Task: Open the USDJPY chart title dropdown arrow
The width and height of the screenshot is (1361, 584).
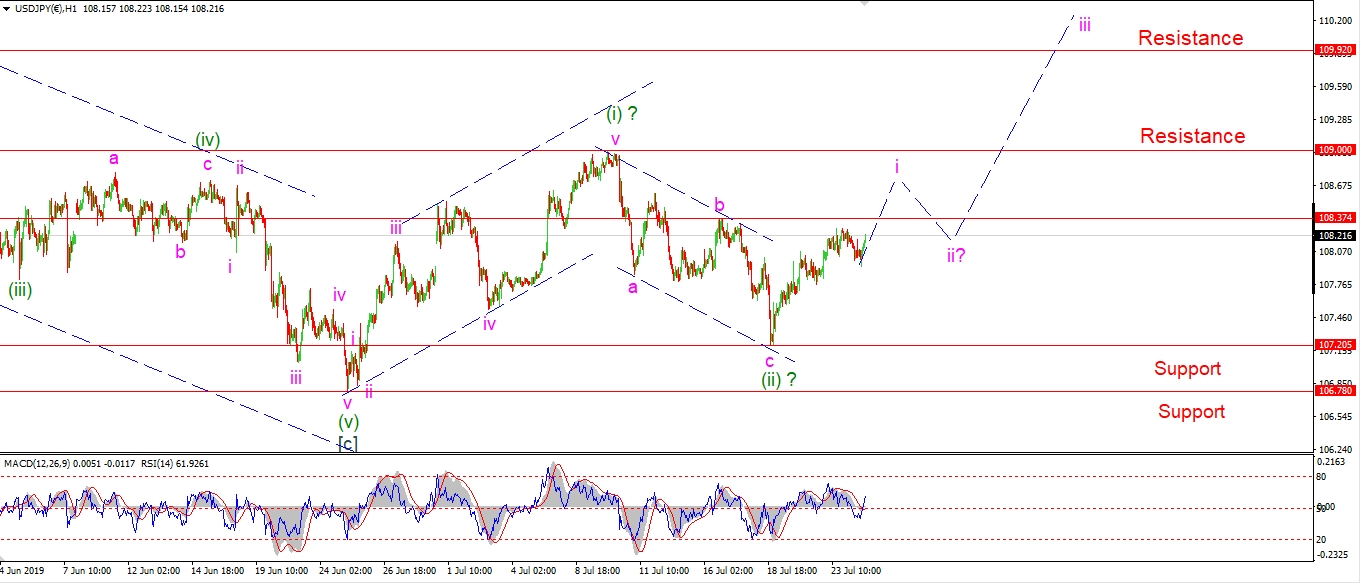Action: point(6,9)
